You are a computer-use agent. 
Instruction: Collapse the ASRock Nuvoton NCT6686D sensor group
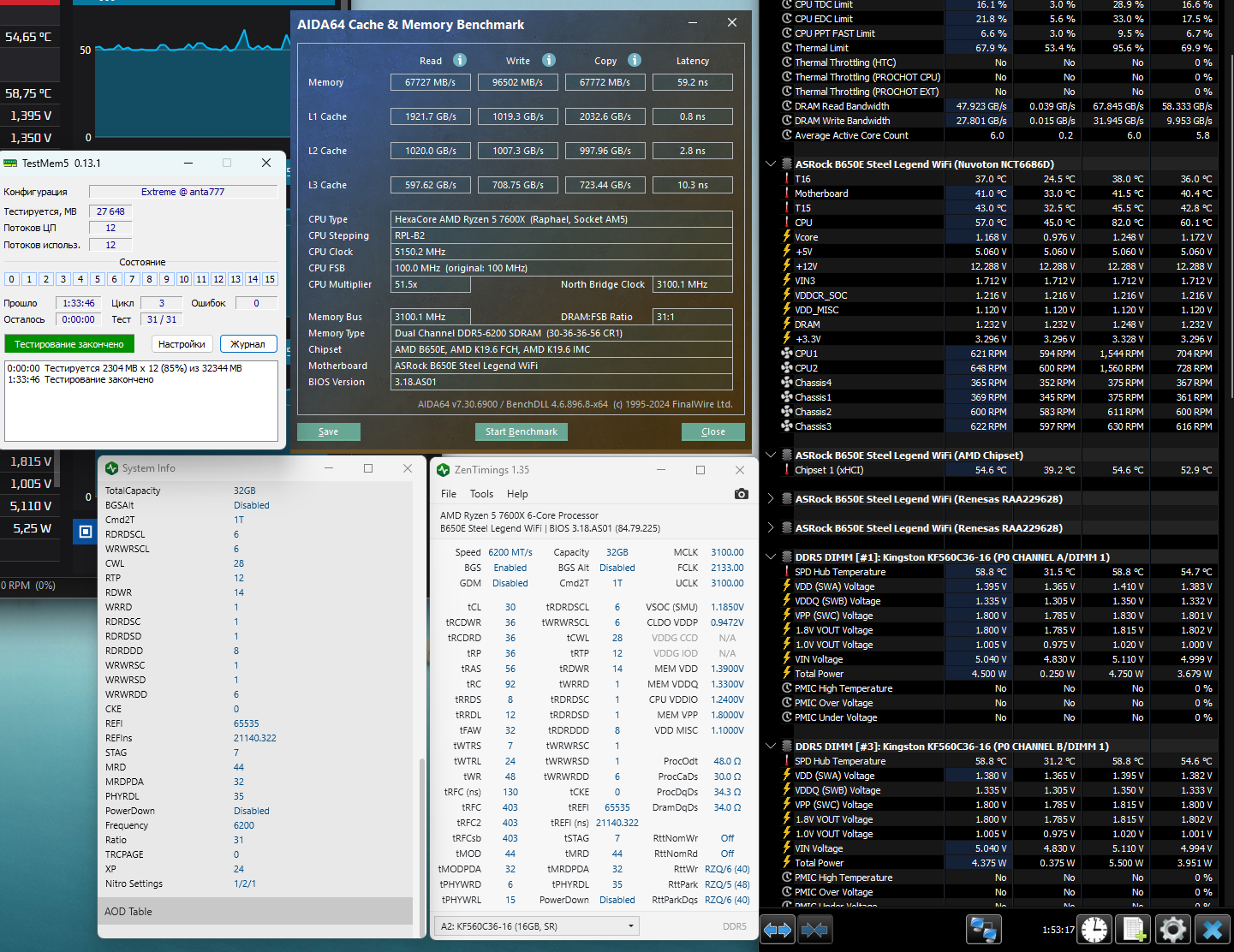coord(771,164)
